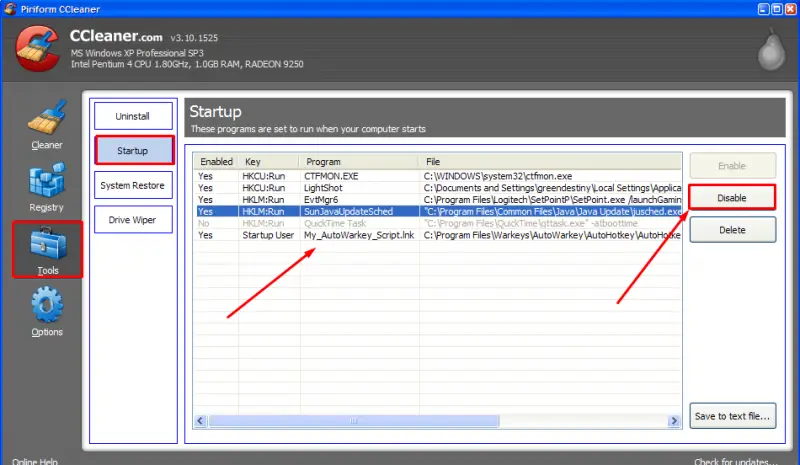Image resolution: width=800 pixels, height=465 pixels.
Task: Click Check for updates link
Action: pos(735,461)
